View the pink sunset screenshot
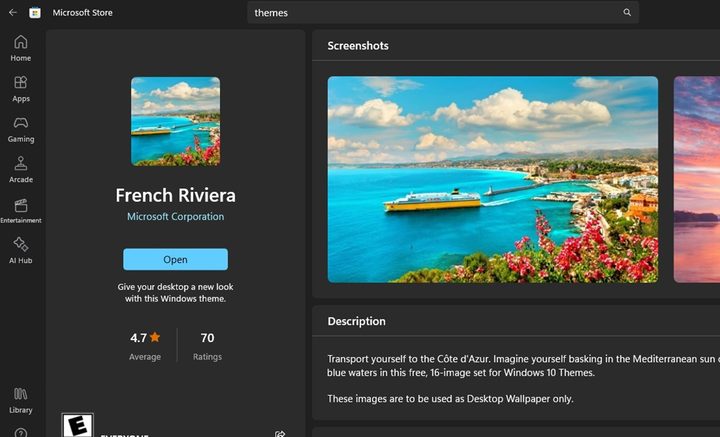This screenshot has width=720, height=437. click(697, 179)
